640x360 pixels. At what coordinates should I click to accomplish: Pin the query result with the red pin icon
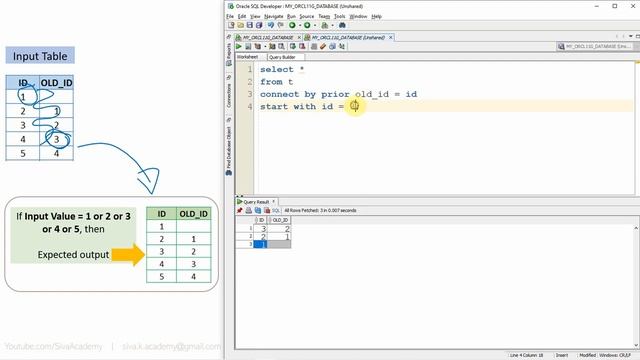[x=240, y=211]
